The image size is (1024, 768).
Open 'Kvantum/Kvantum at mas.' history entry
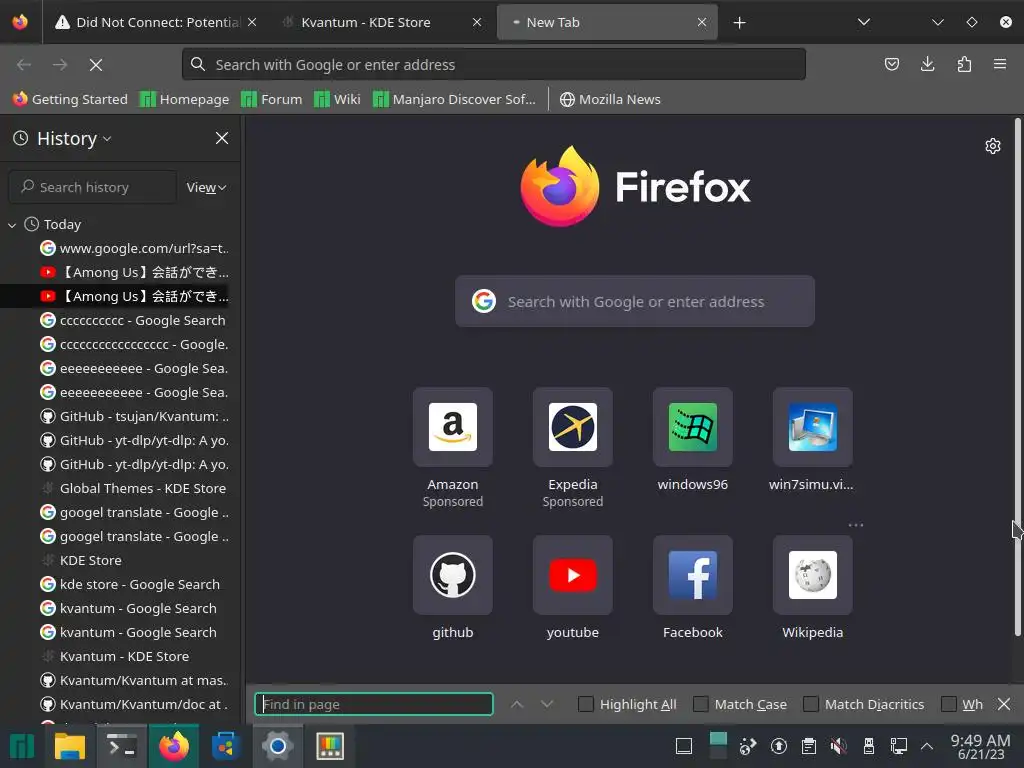134,680
